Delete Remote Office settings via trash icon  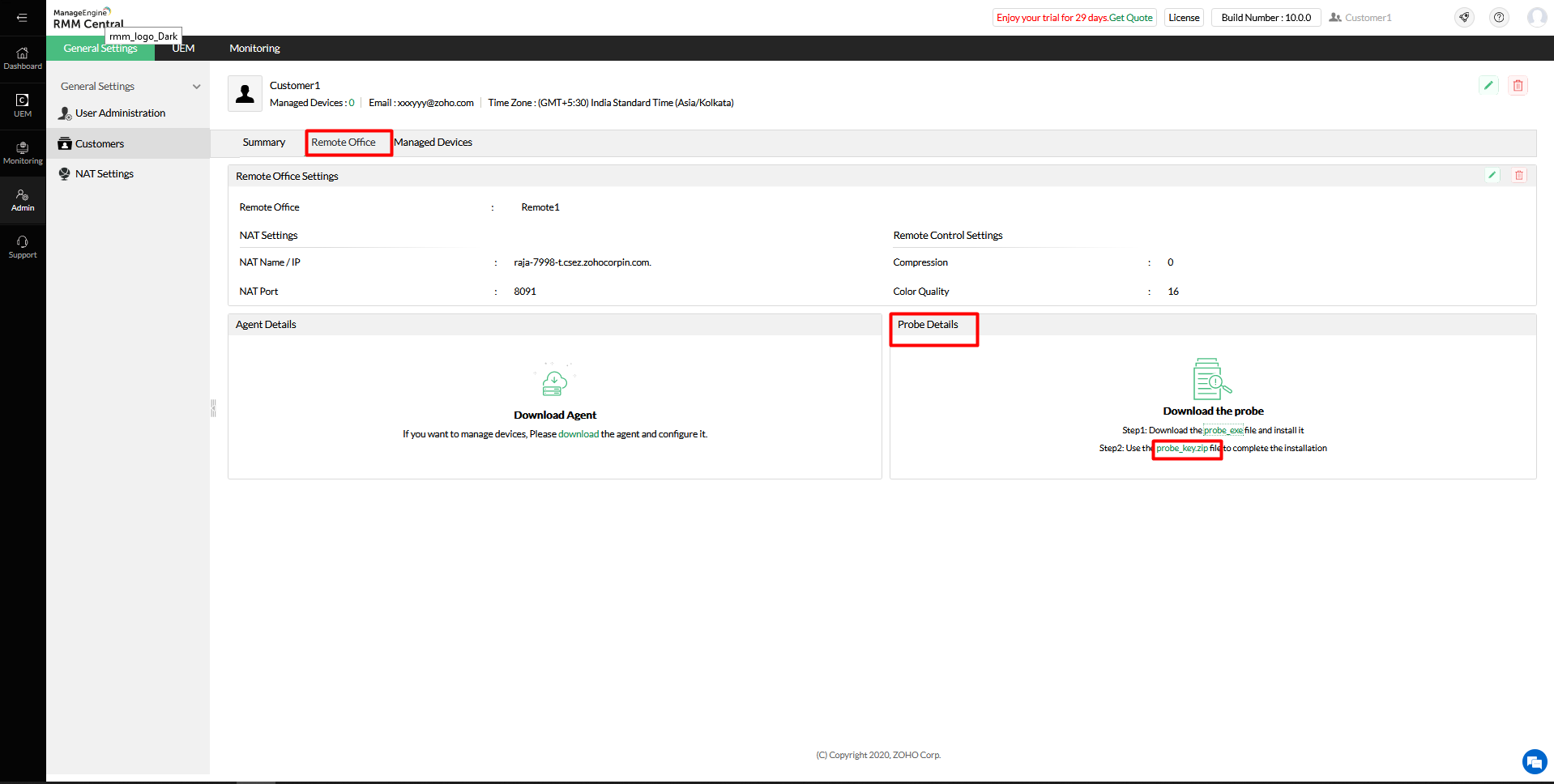pyautogui.click(x=1520, y=175)
